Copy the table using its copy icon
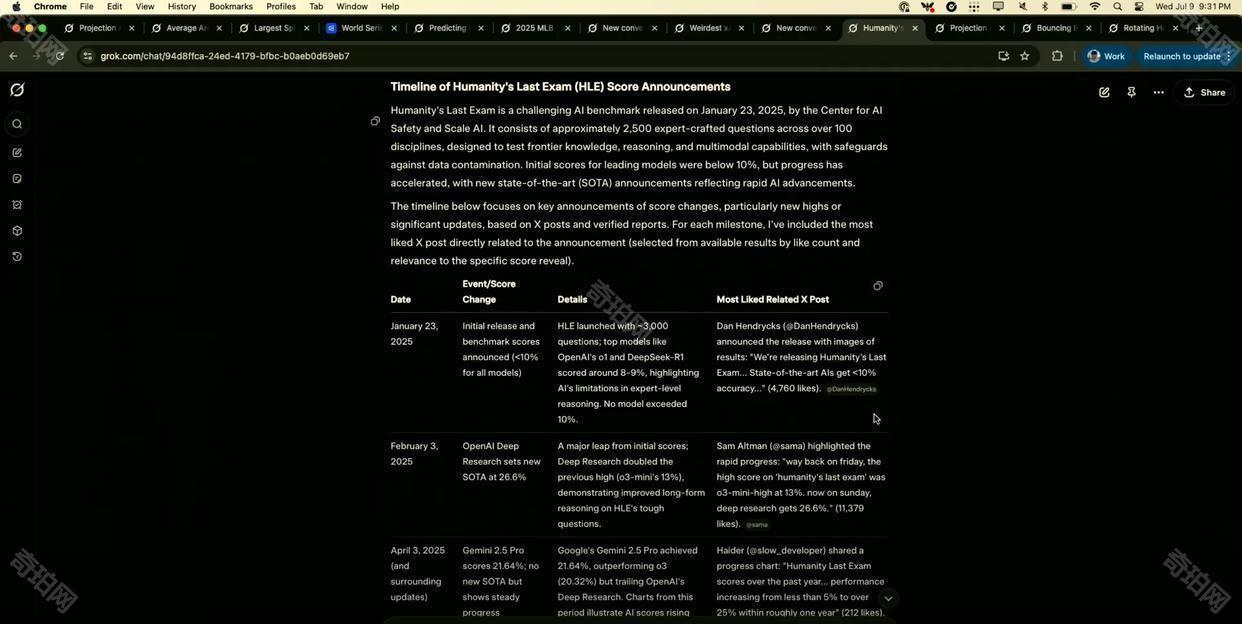1242x624 pixels. pos(878,286)
